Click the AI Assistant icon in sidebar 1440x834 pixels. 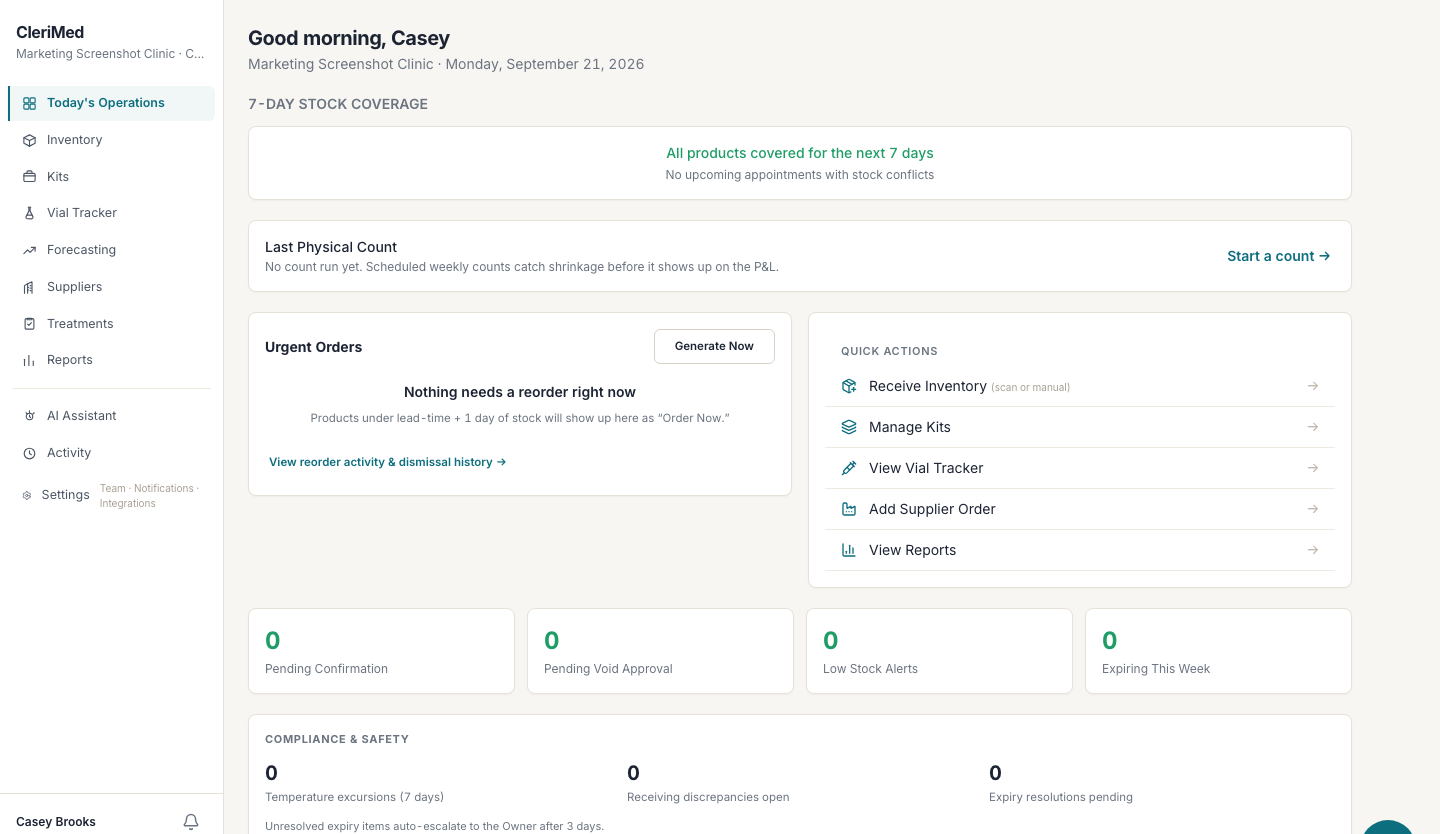click(29, 416)
